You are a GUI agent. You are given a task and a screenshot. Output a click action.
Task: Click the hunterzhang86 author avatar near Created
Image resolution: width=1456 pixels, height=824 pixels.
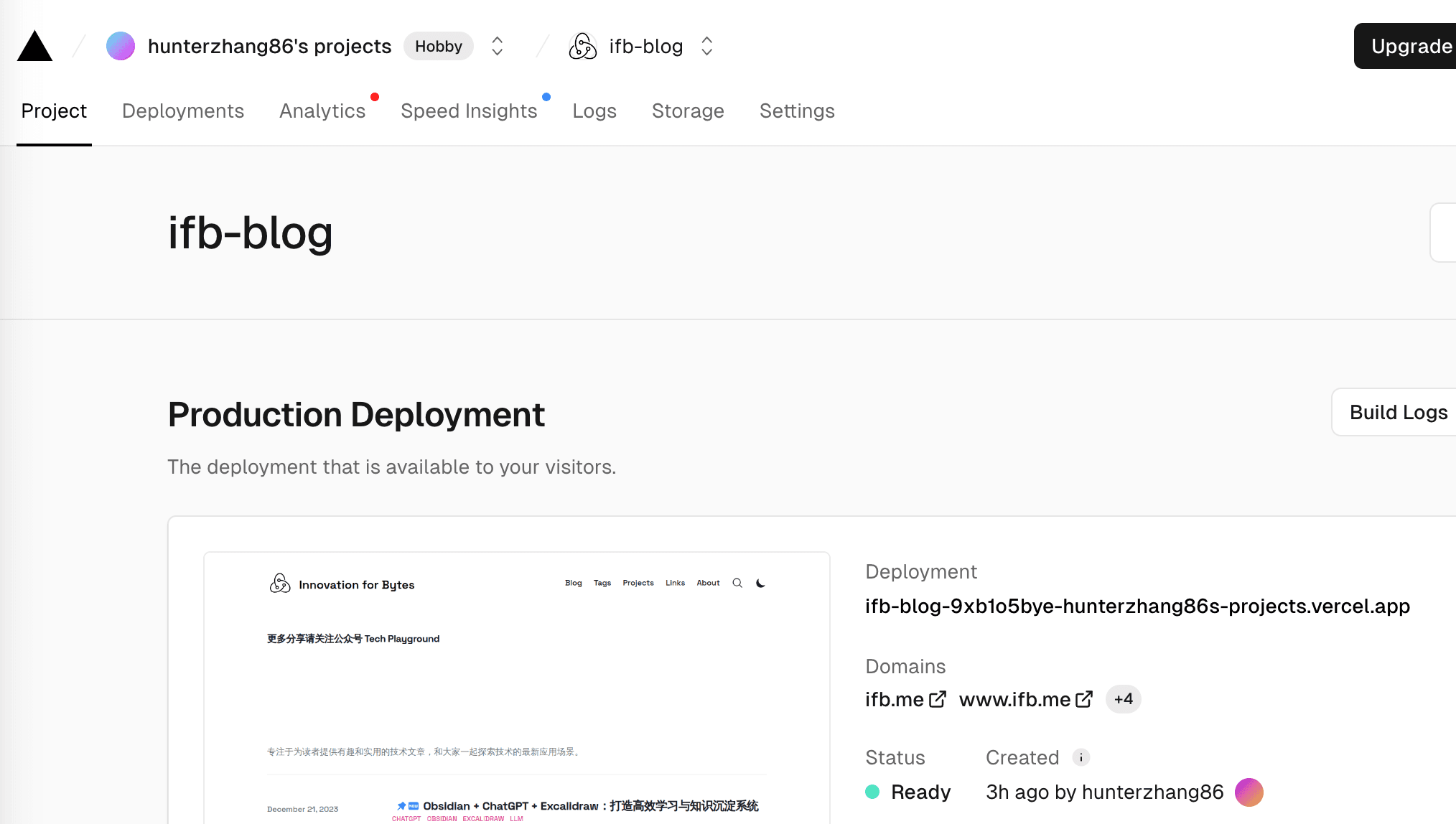pyautogui.click(x=1249, y=792)
